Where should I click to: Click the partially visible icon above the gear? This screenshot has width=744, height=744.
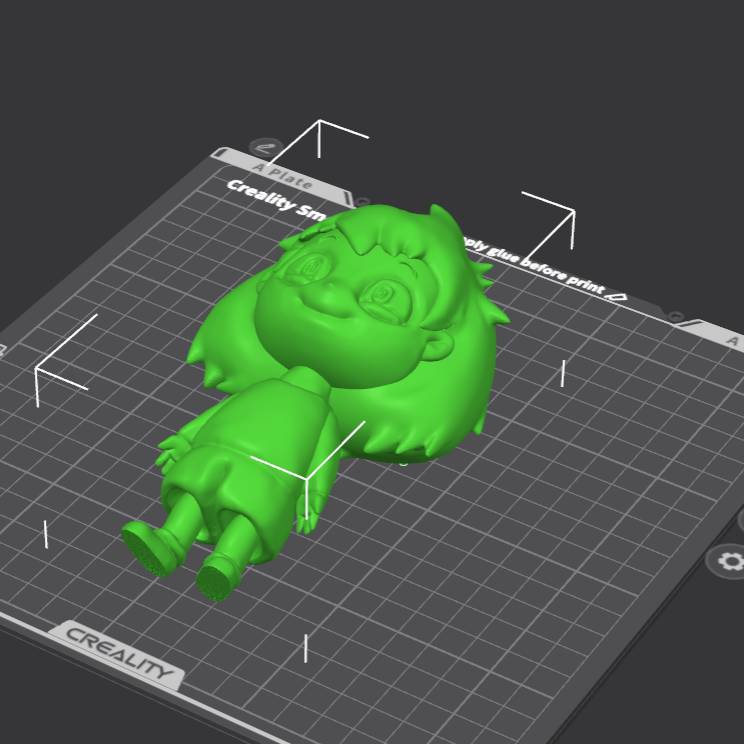[739, 519]
